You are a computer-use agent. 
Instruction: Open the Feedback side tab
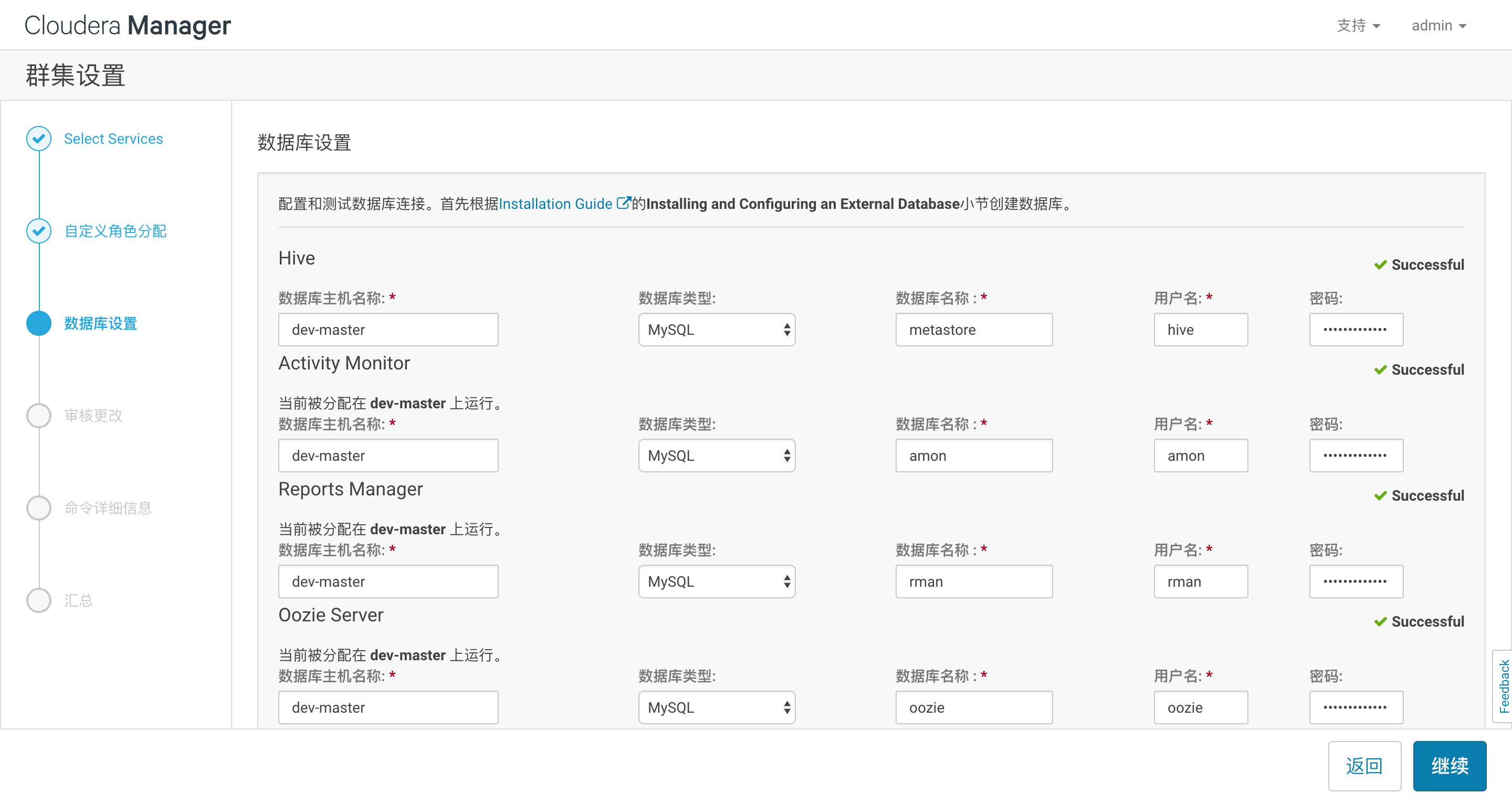(x=1503, y=685)
